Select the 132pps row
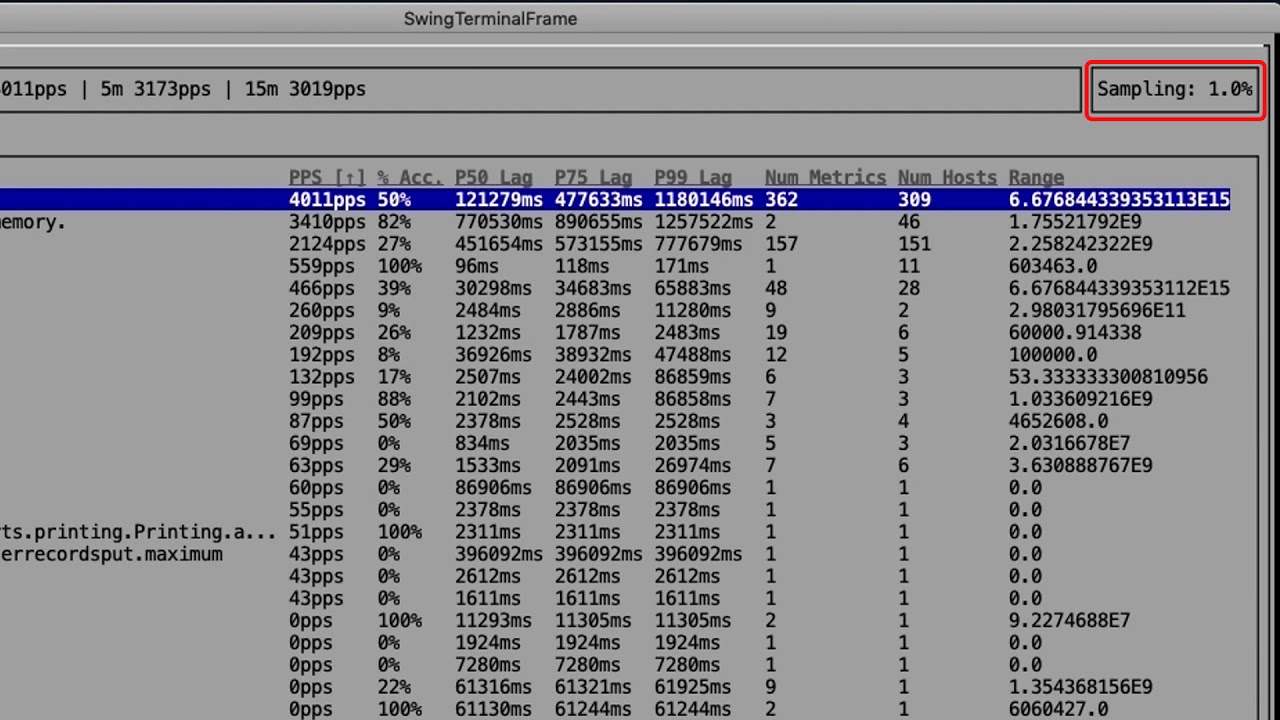 pyautogui.click(x=615, y=377)
